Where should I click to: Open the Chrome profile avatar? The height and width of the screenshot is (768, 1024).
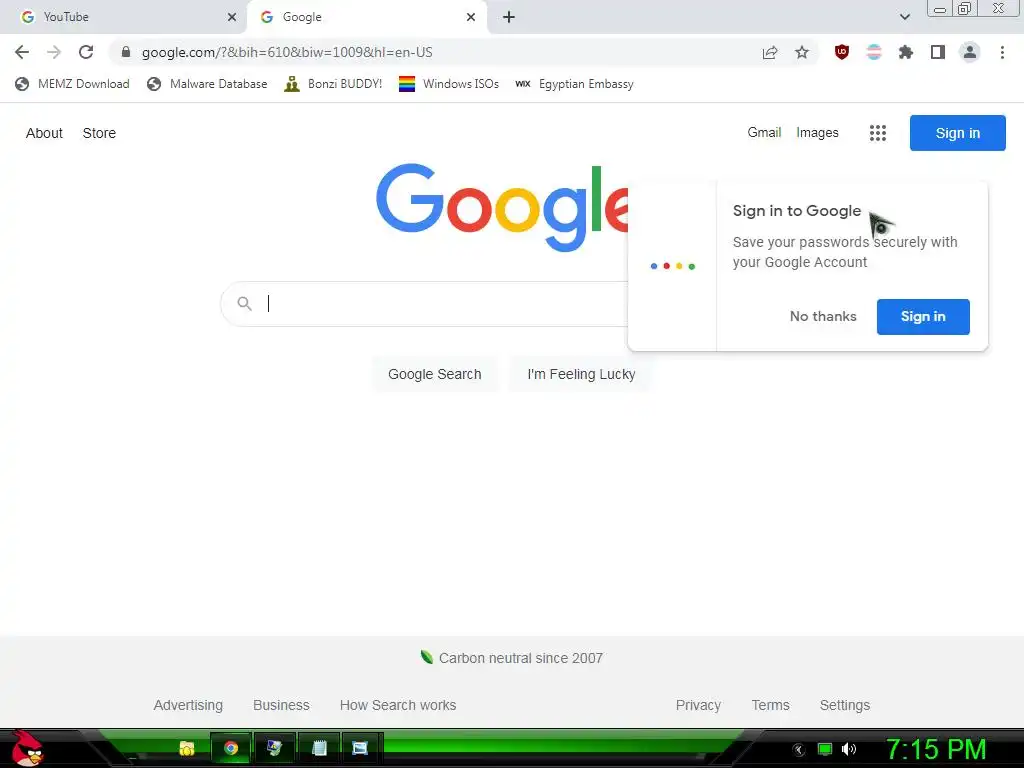pyautogui.click(x=970, y=52)
